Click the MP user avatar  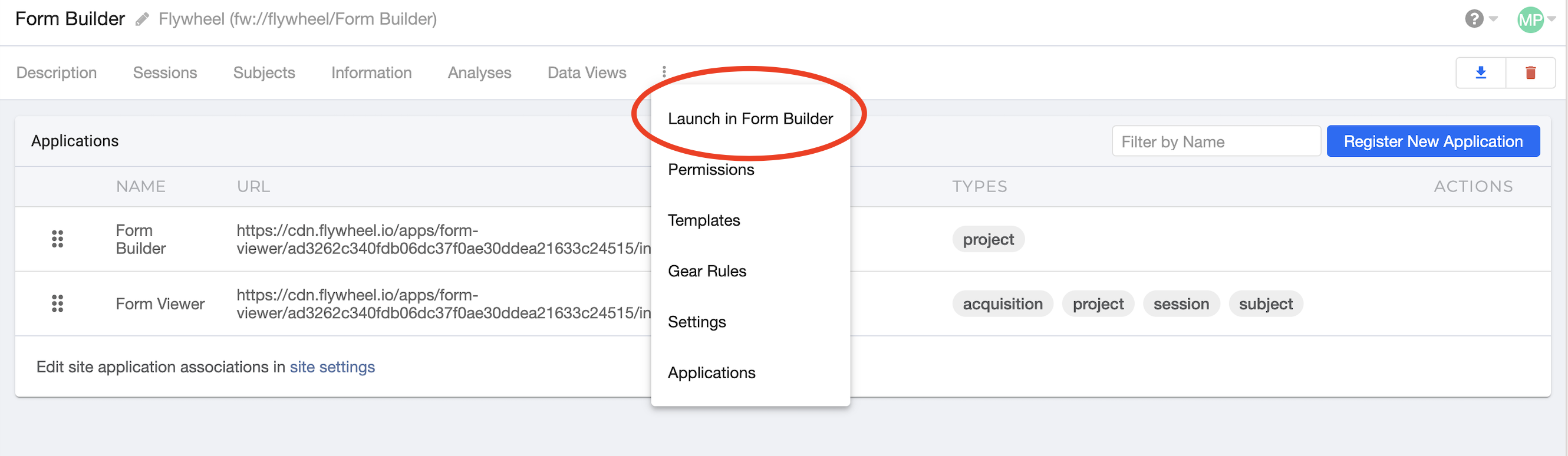point(1530,20)
